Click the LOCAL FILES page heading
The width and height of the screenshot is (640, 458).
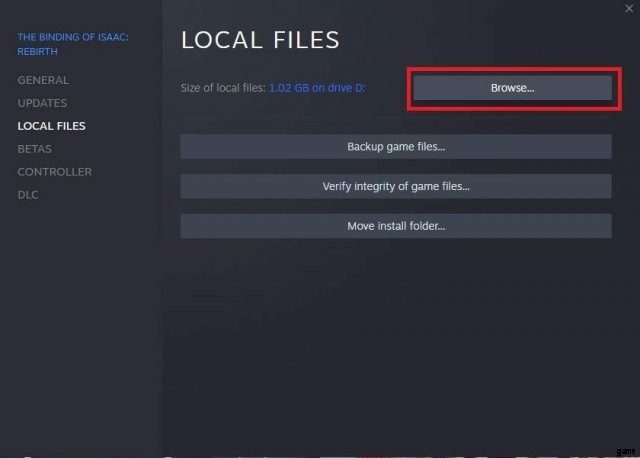coord(260,40)
